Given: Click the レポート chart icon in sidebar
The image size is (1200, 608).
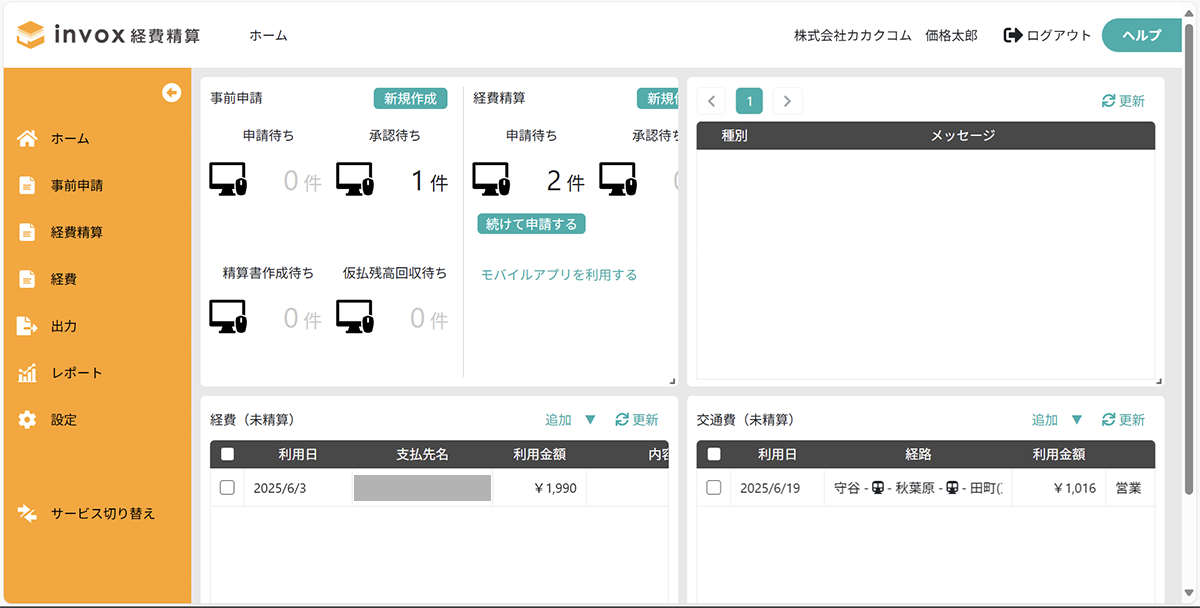Looking at the screenshot, I should [x=27, y=373].
